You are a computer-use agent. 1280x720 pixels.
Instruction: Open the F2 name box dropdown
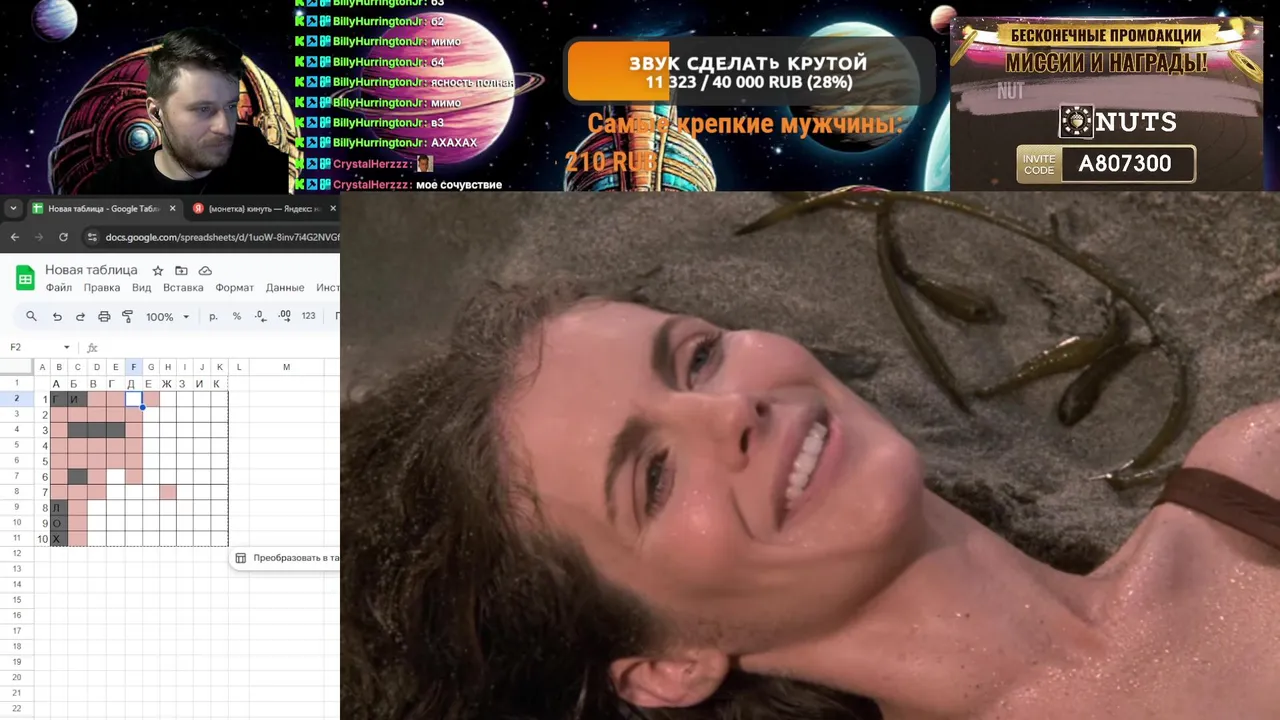pyautogui.click(x=67, y=347)
